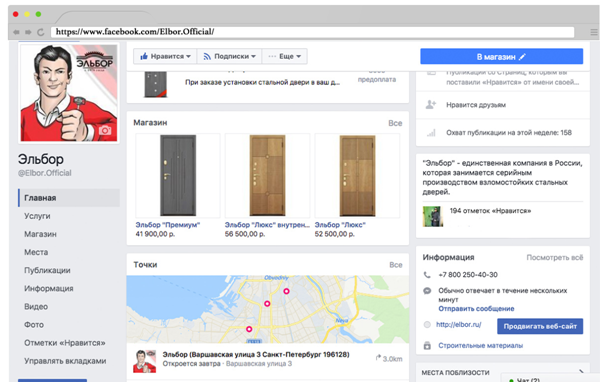Click the gray Премиум door thumbnail
This screenshot has height=384, width=605.
pyautogui.click(x=178, y=176)
